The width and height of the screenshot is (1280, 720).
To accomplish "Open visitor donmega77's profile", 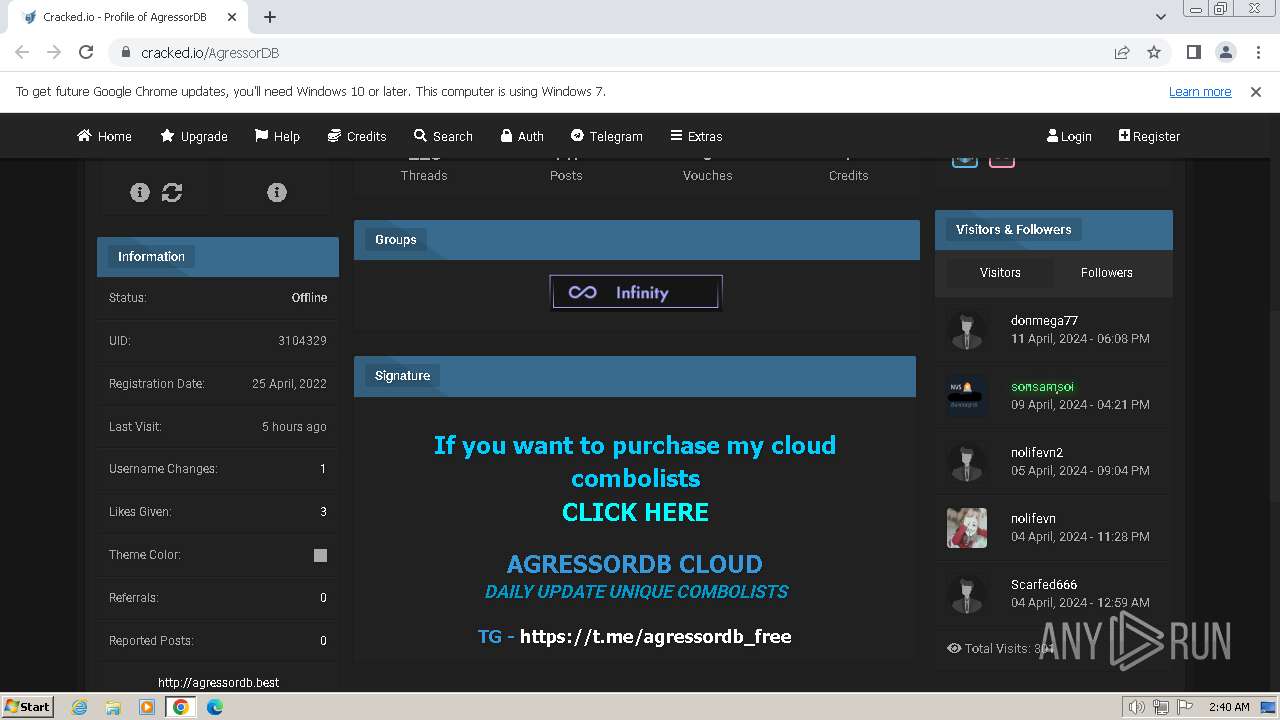I will pos(1044,321).
